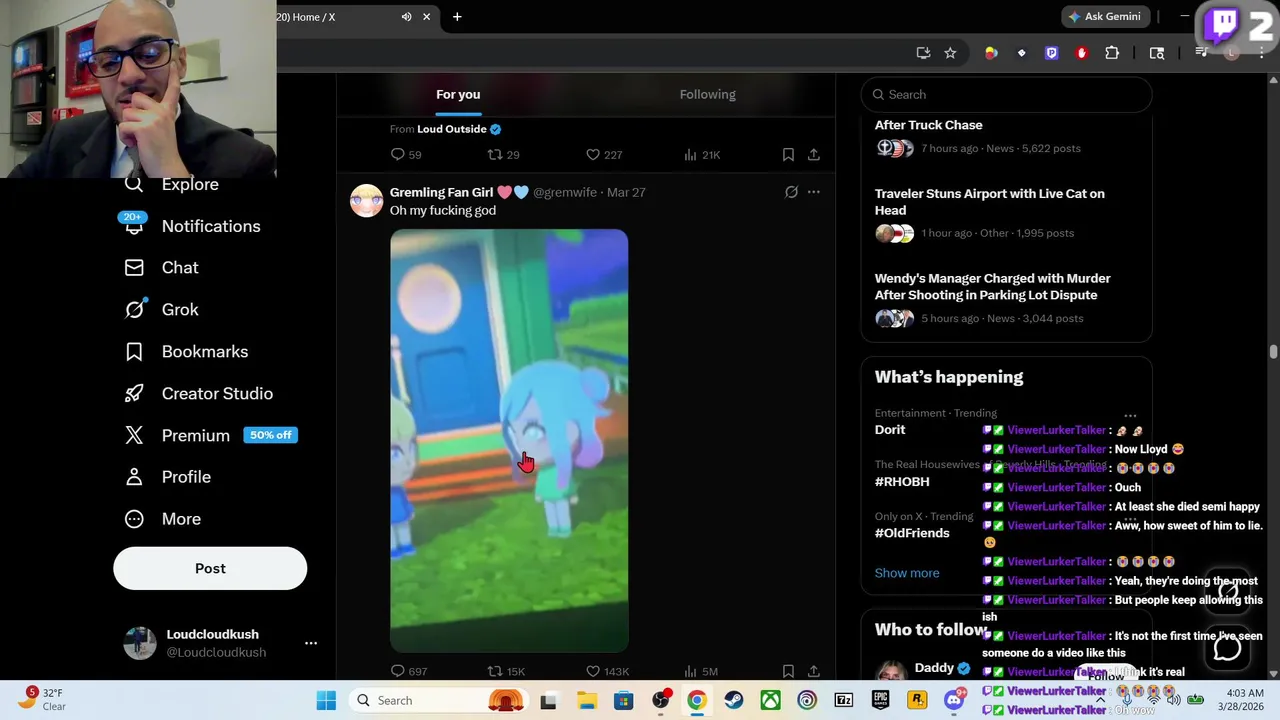
Task: Open a new browser tab
Action: tap(457, 17)
